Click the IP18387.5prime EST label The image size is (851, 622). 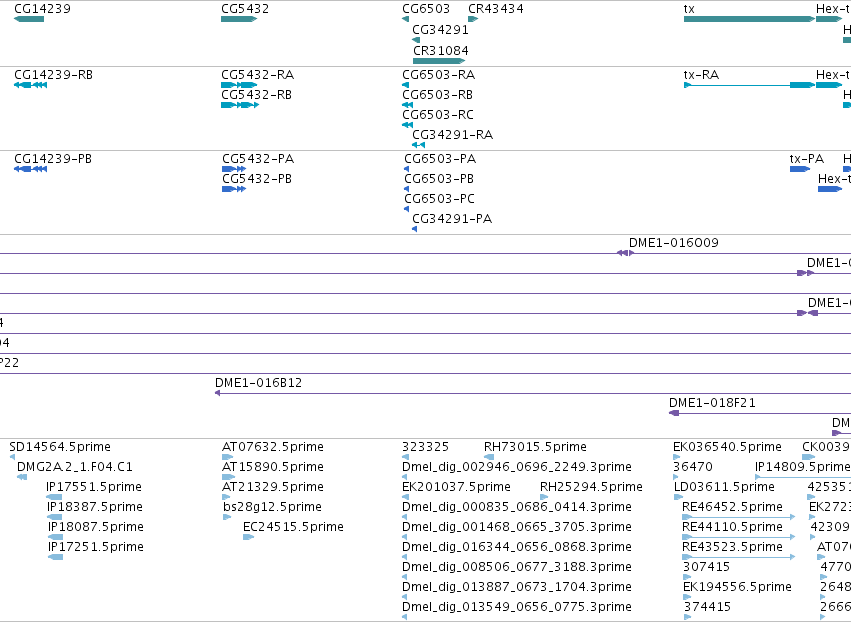[95, 507]
